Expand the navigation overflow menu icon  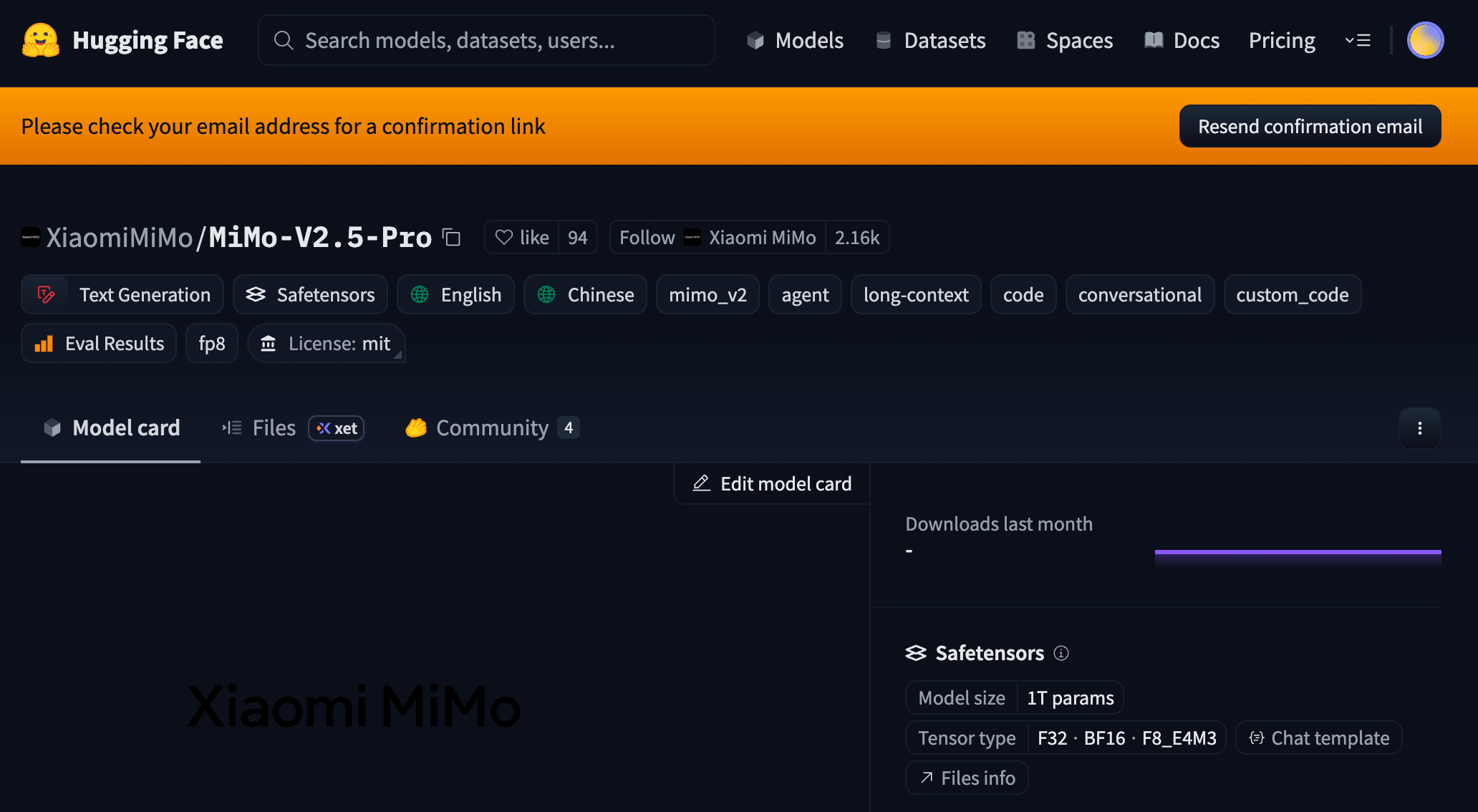(1358, 40)
